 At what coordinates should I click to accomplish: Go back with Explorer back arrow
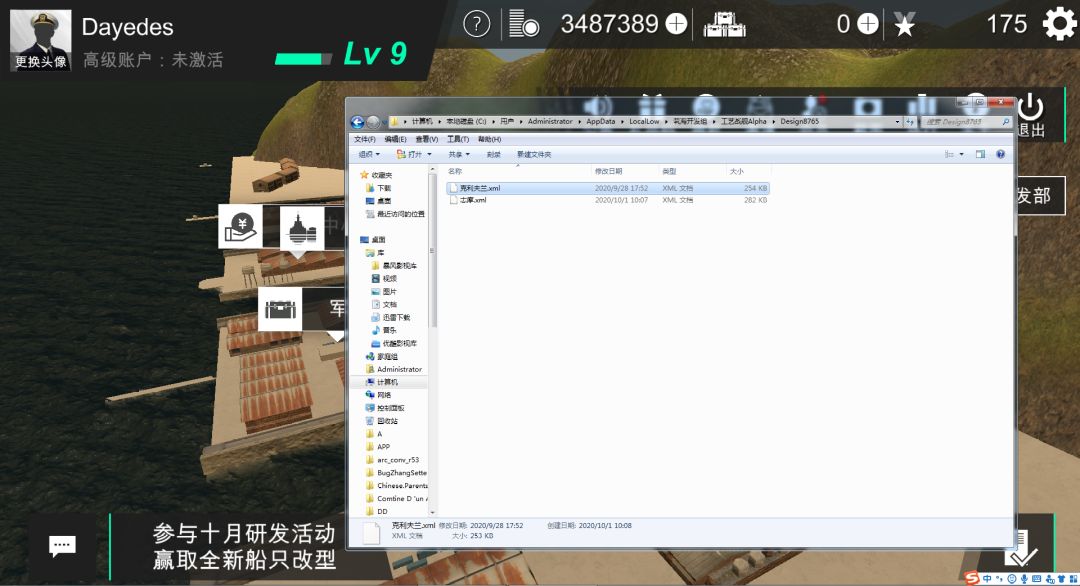(x=357, y=122)
